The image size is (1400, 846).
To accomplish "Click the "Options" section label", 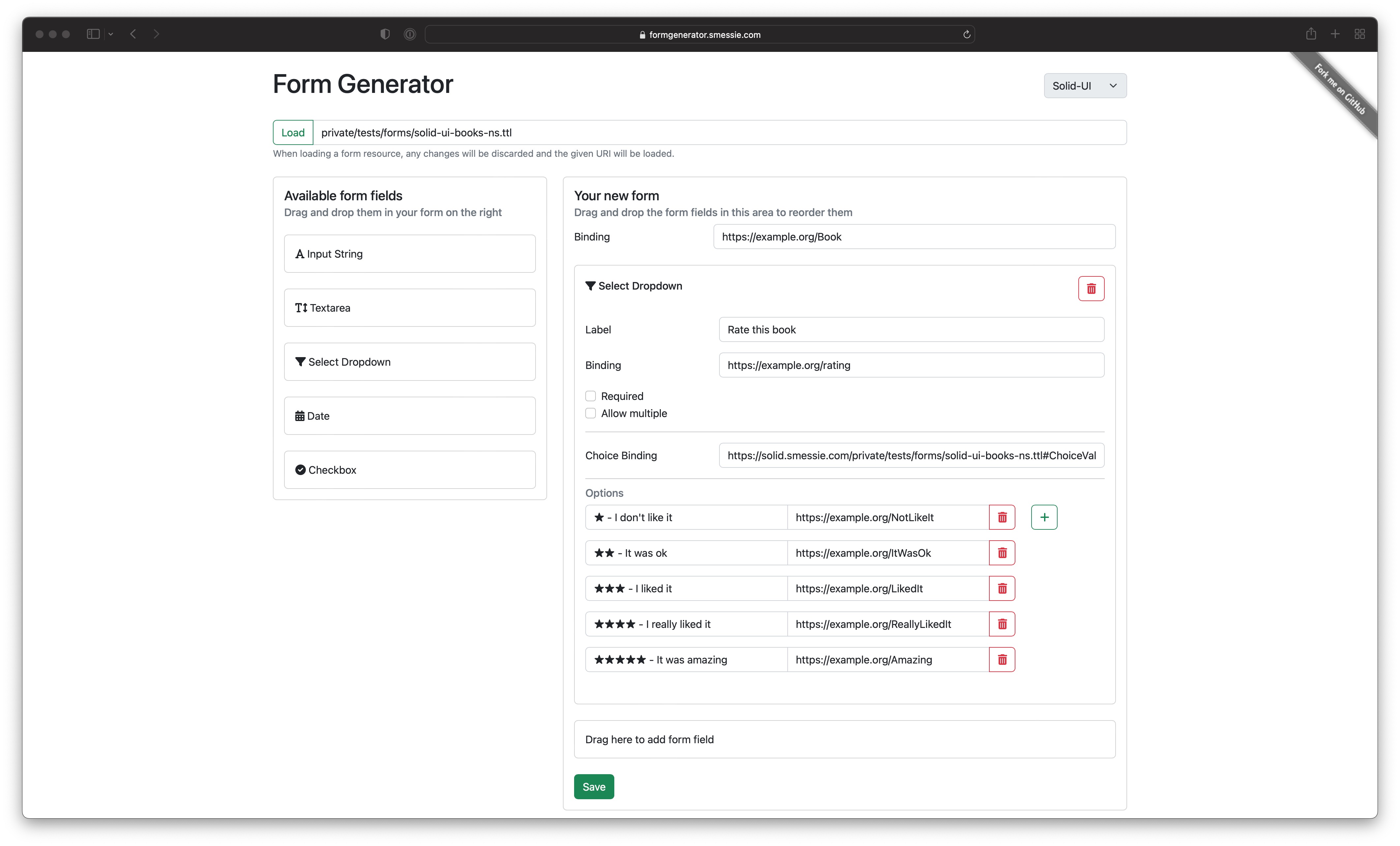I will click(604, 493).
